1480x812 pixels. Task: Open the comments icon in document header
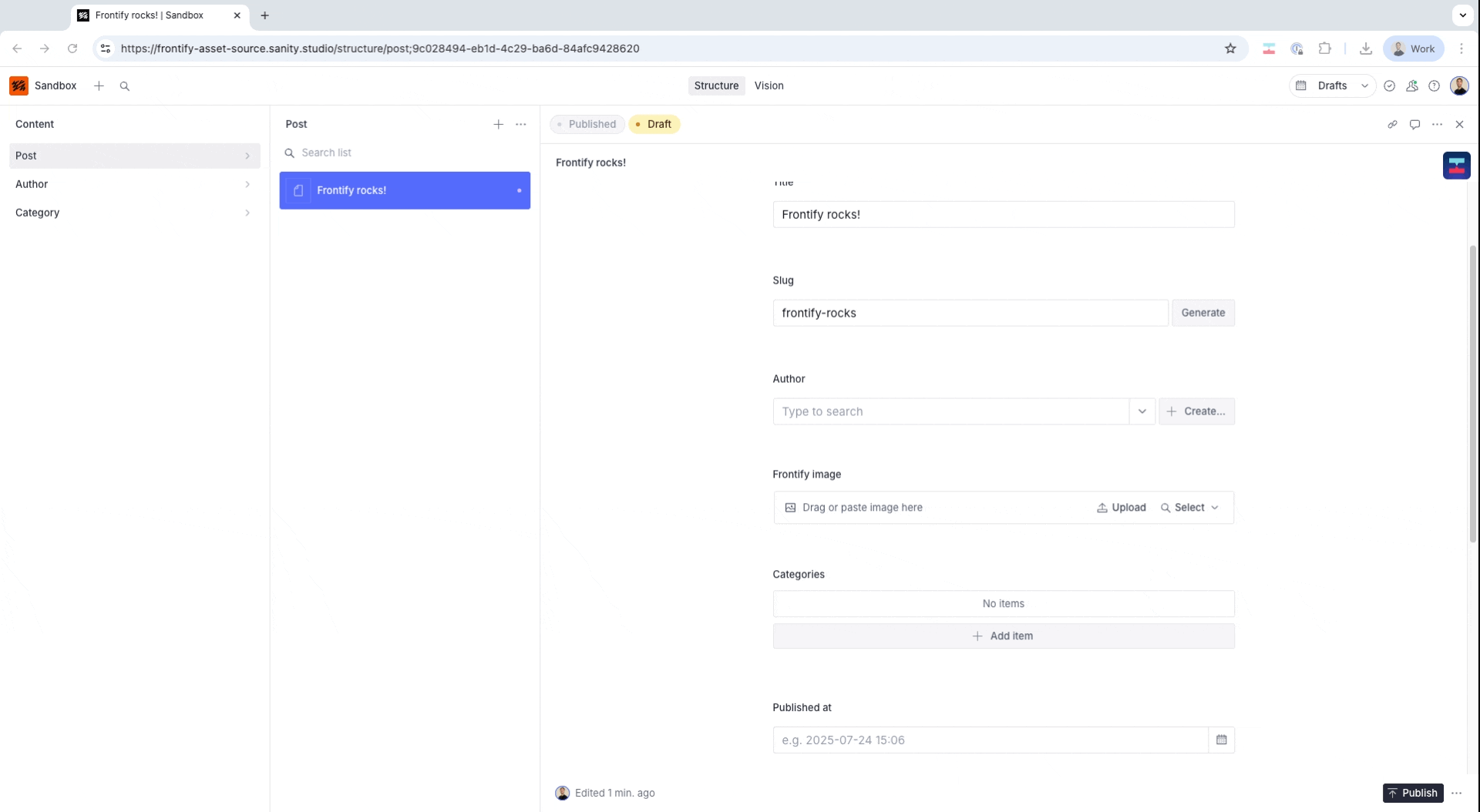tap(1414, 124)
